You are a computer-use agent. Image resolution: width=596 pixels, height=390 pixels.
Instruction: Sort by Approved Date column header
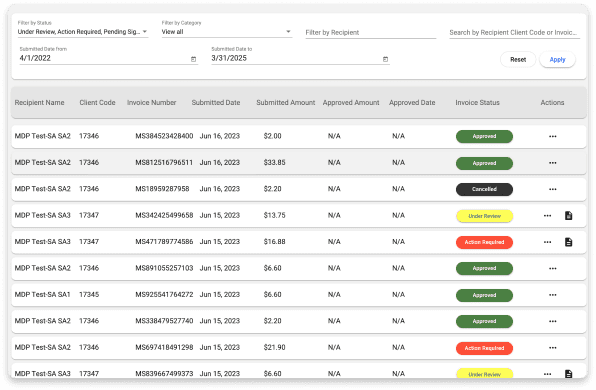[412, 103]
